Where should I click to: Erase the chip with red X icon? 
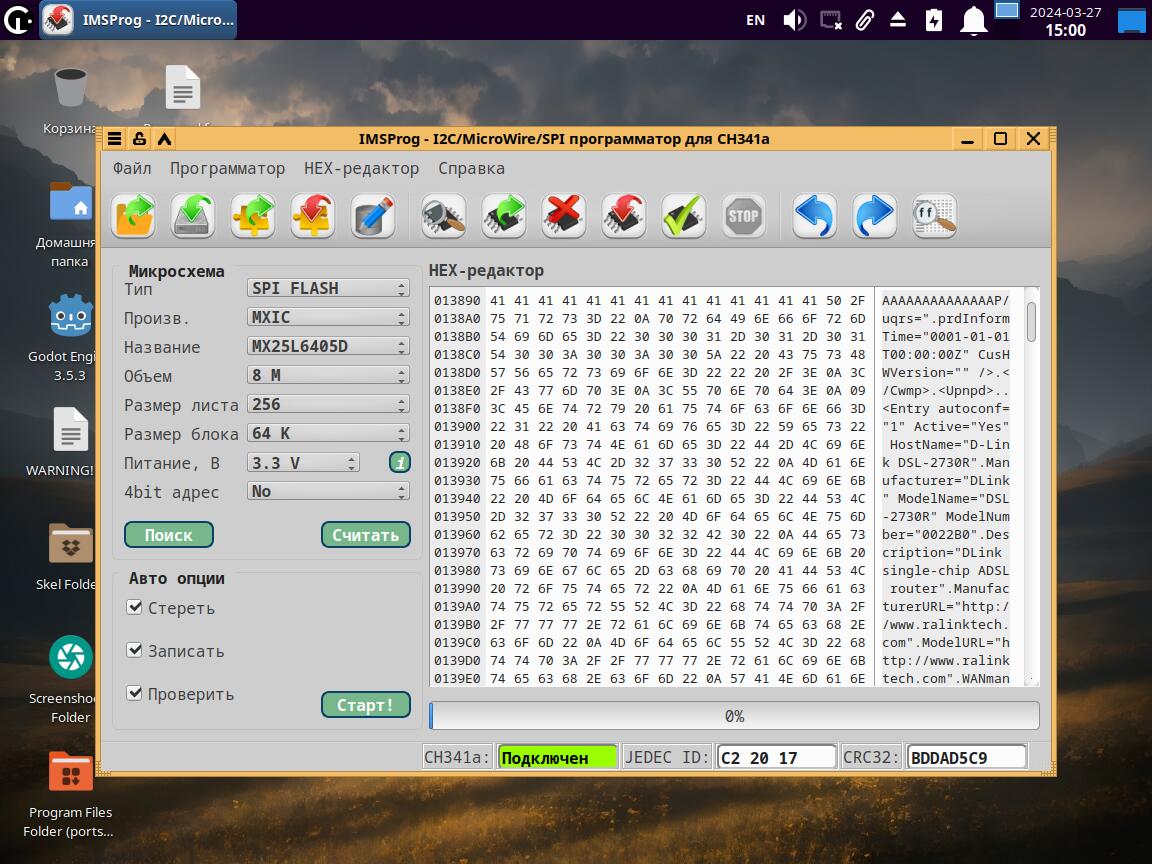(564, 216)
